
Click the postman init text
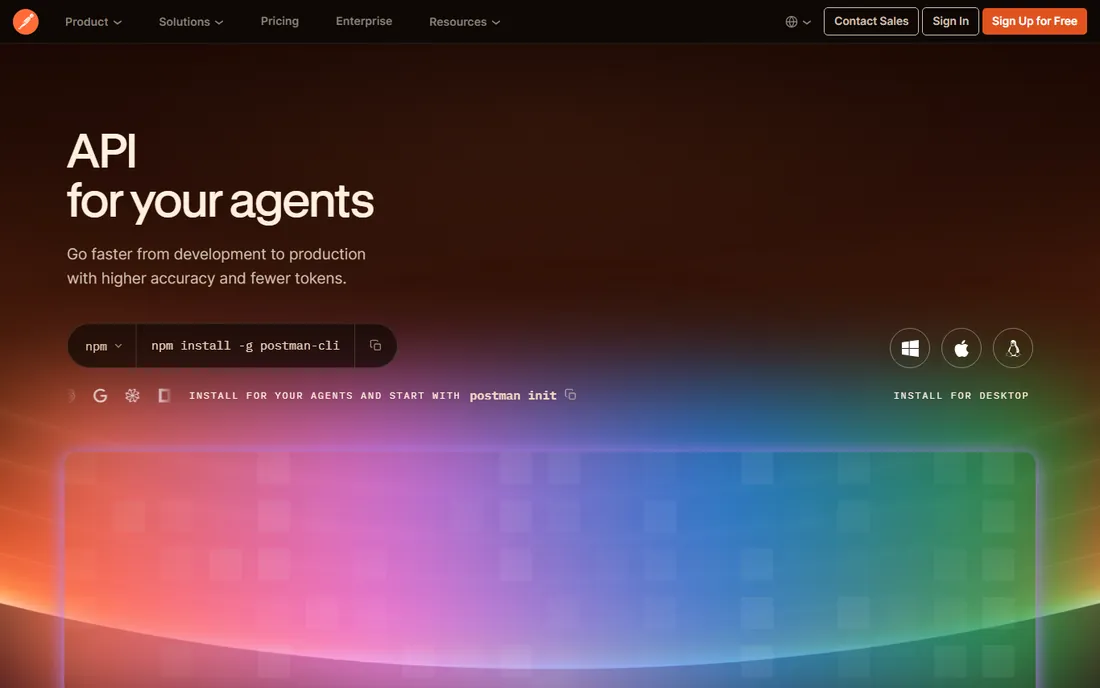513,396
